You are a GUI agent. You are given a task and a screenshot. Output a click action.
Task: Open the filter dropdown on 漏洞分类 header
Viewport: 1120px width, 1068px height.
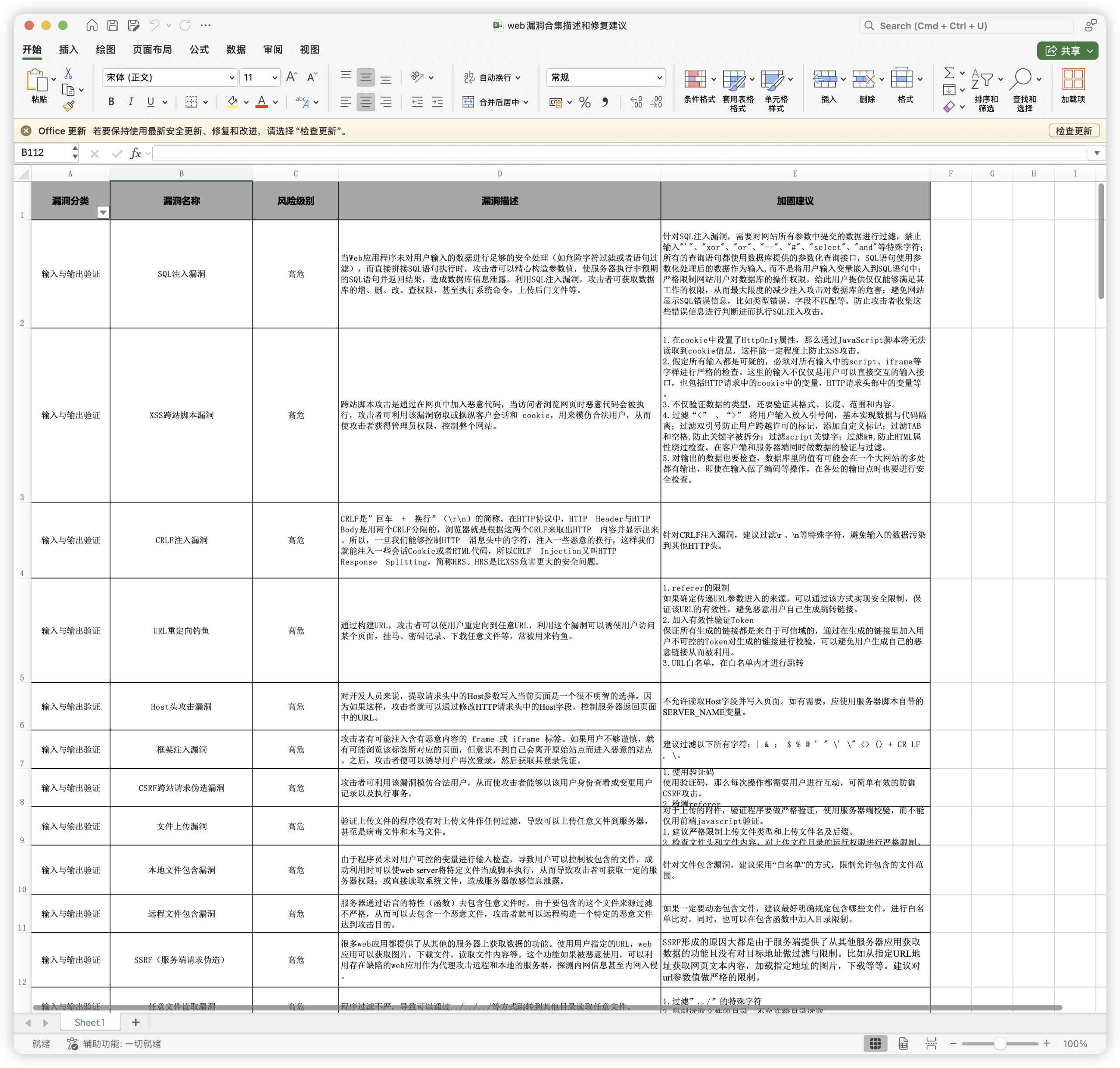(103, 213)
